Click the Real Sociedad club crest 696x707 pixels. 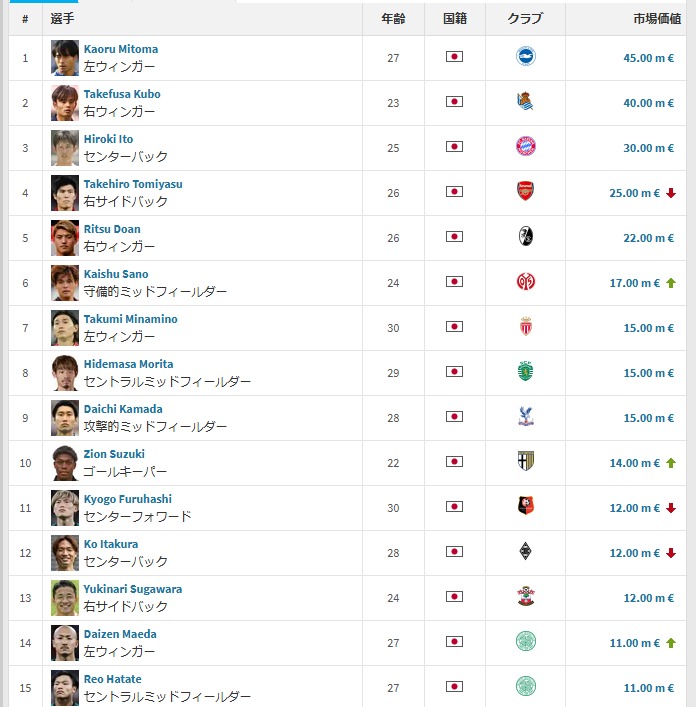coord(525,102)
